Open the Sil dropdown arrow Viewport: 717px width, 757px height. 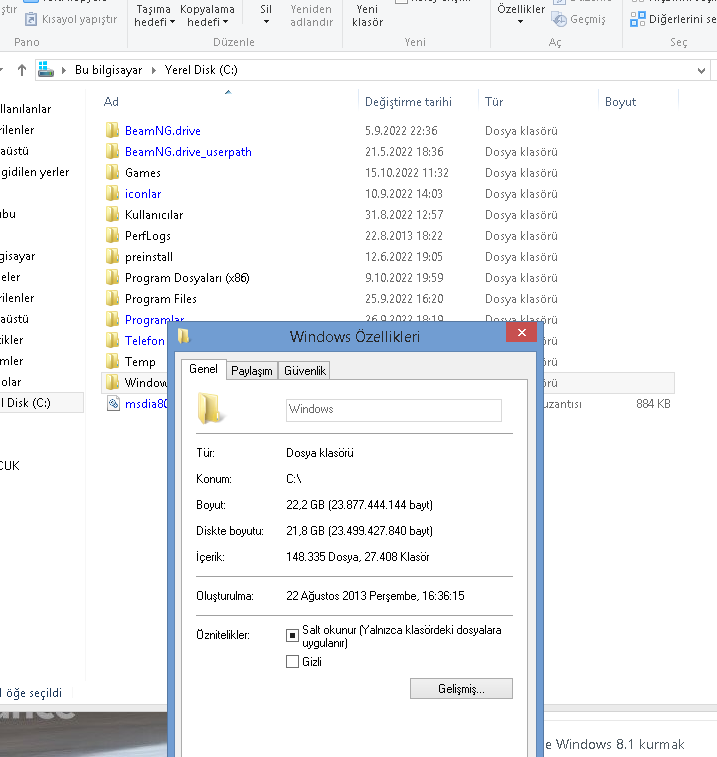click(266, 22)
